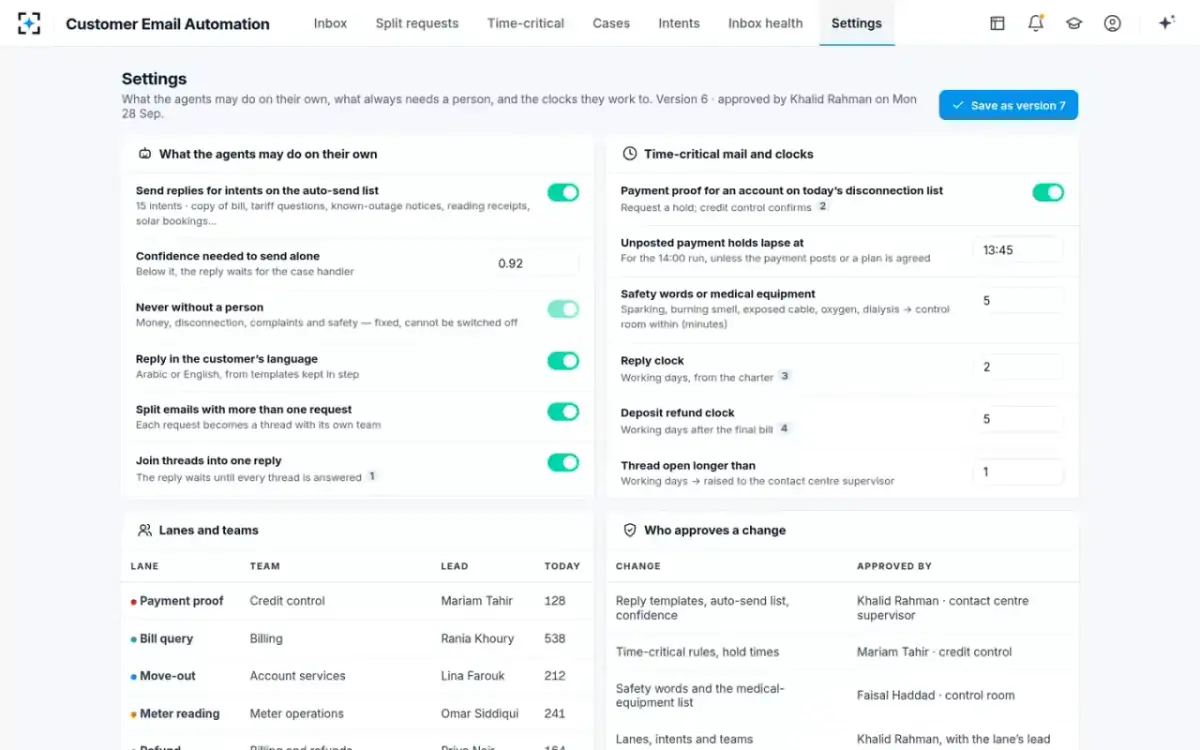Click the people icon beside Lanes and teams

pos(145,530)
